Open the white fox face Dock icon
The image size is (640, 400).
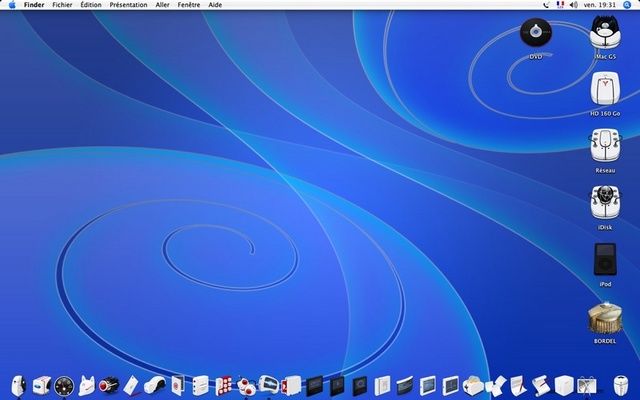[x=87, y=386]
